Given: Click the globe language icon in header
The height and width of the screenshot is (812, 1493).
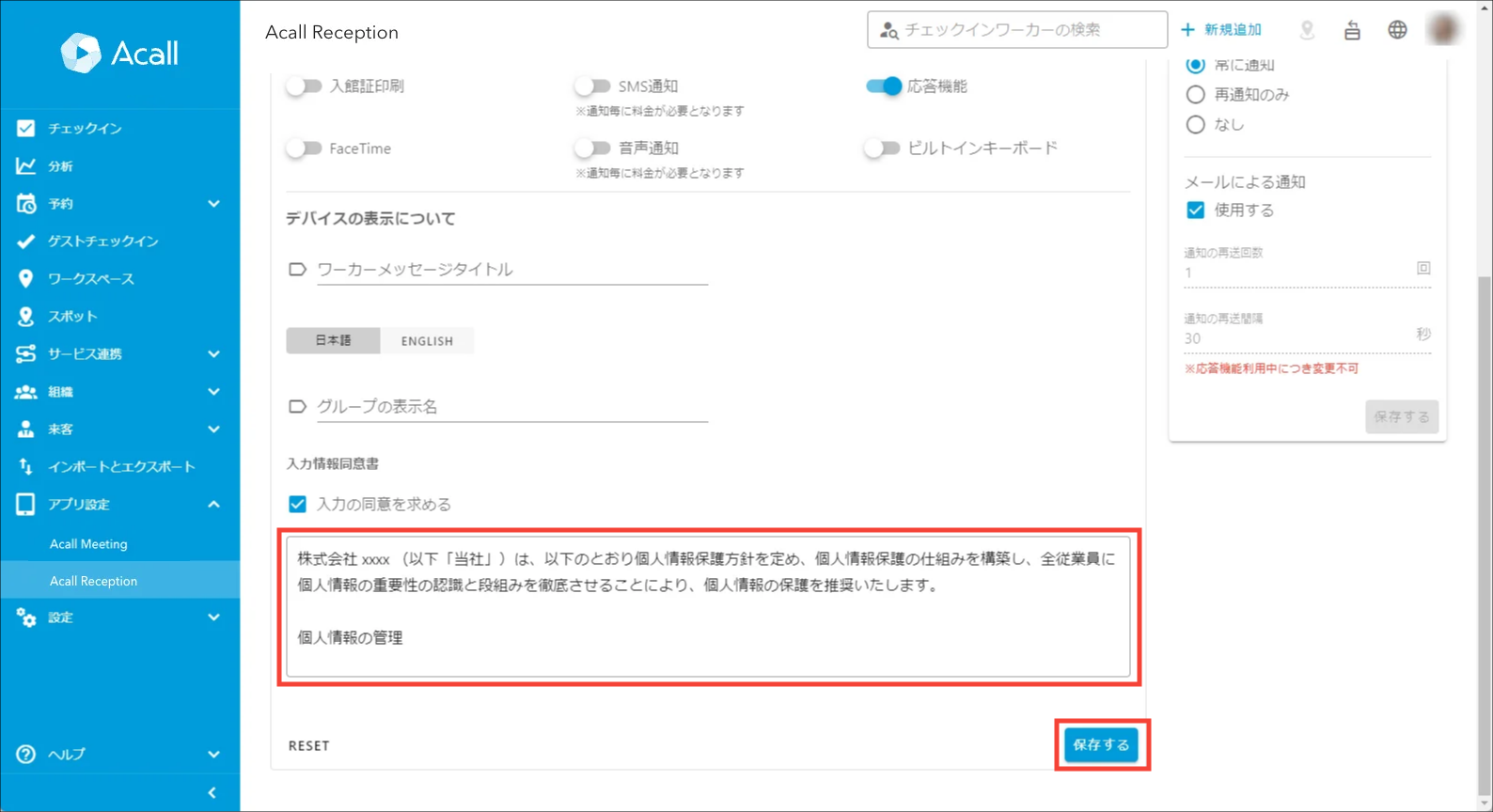Looking at the screenshot, I should [1397, 30].
